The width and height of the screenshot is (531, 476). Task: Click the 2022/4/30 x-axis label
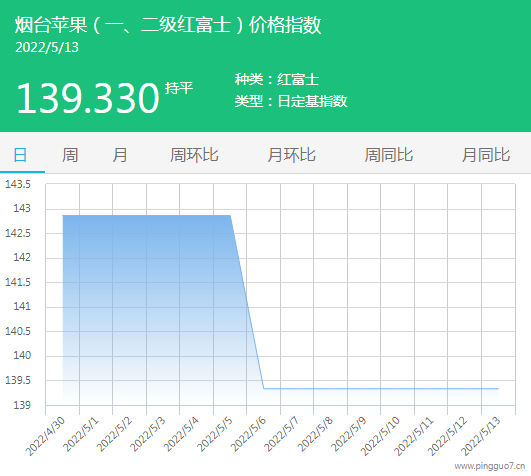point(45,436)
